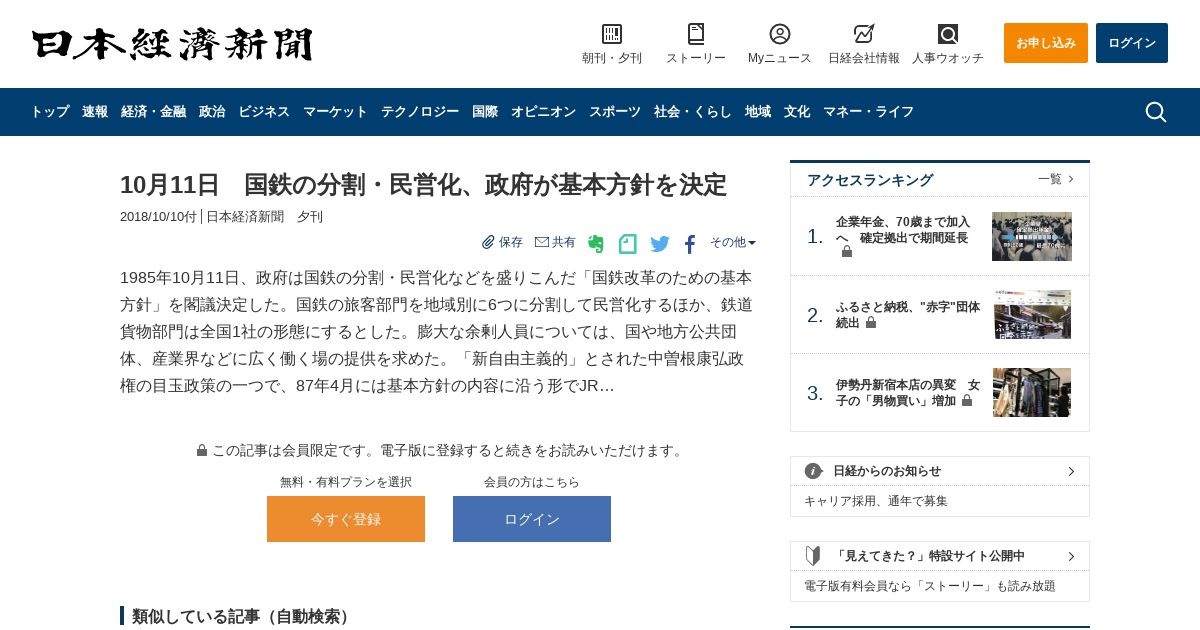The width and height of the screenshot is (1200, 630).
Task: Go to 国際 navigation item
Action: 485,112
